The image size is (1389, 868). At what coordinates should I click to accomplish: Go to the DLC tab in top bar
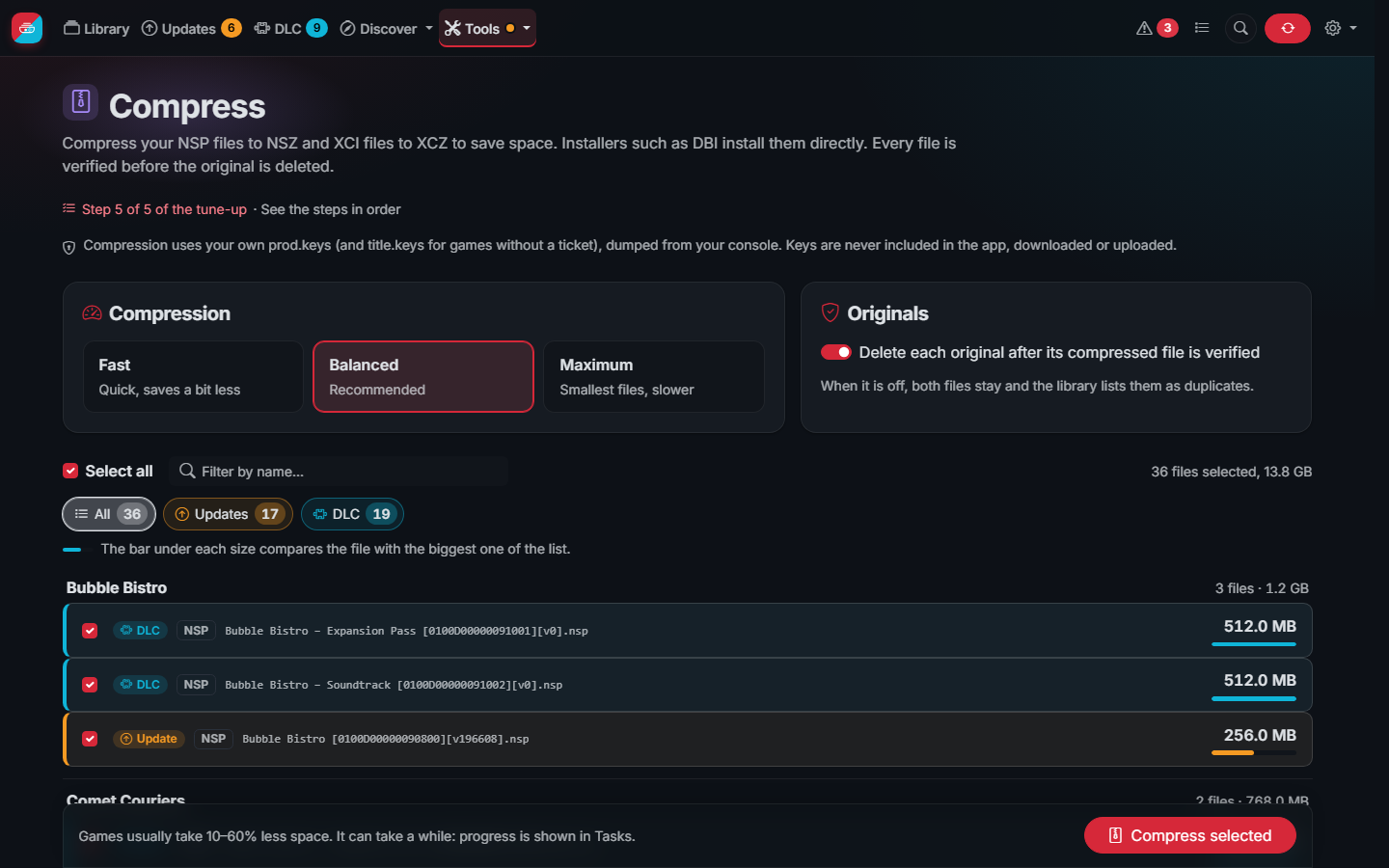click(x=290, y=28)
